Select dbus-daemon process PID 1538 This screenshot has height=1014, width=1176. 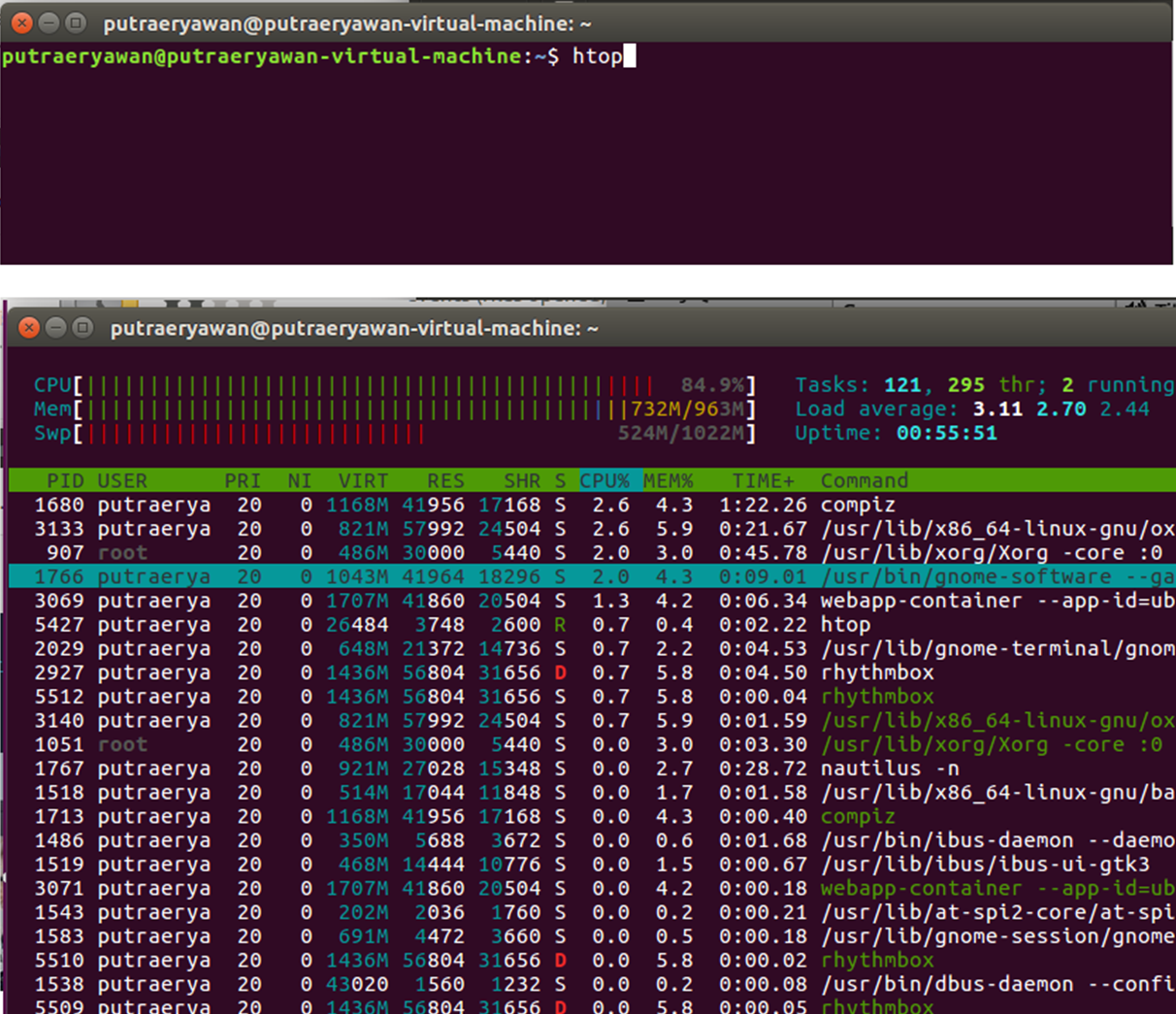[592, 984]
